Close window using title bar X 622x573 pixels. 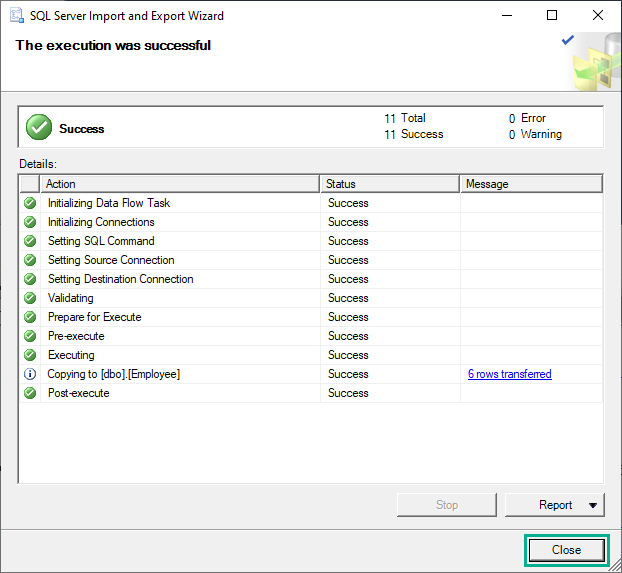point(598,15)
